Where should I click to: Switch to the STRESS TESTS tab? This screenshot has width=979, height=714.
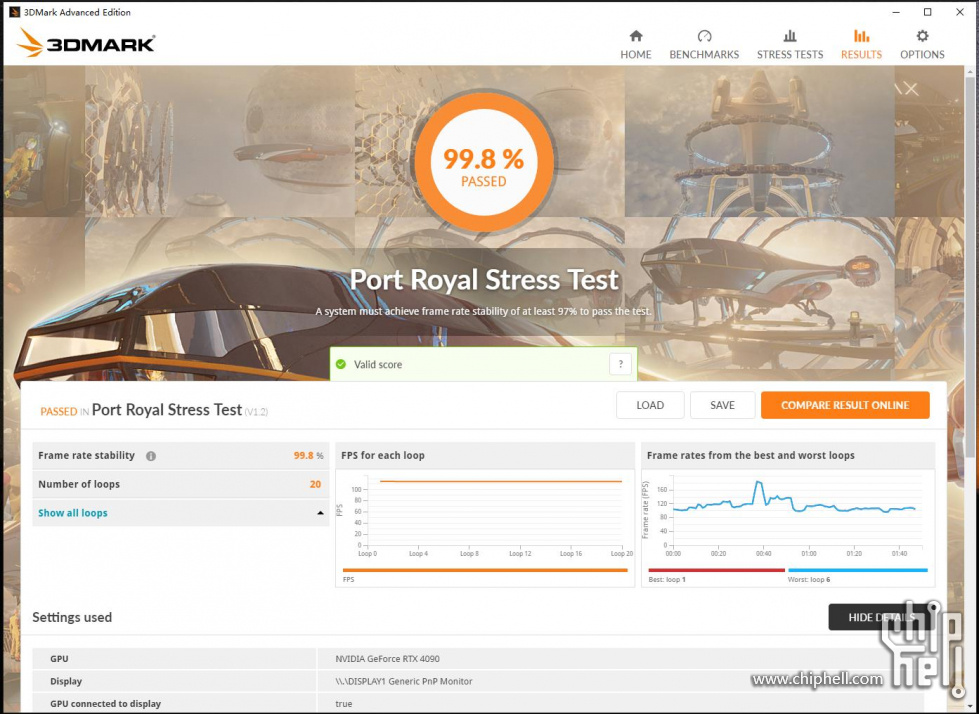click(x=790, y=44)
